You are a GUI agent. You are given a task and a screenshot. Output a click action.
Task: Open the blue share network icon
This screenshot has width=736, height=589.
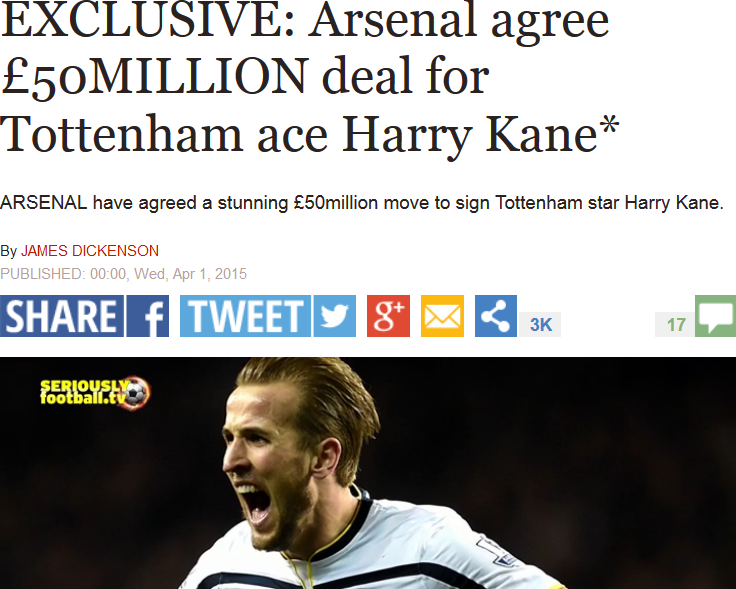tap(496, 316)
